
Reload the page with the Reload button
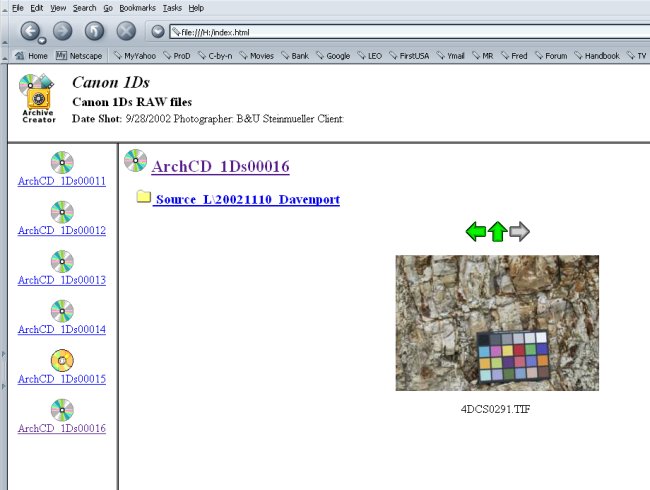pyautogui.click(x=95, y=31)
